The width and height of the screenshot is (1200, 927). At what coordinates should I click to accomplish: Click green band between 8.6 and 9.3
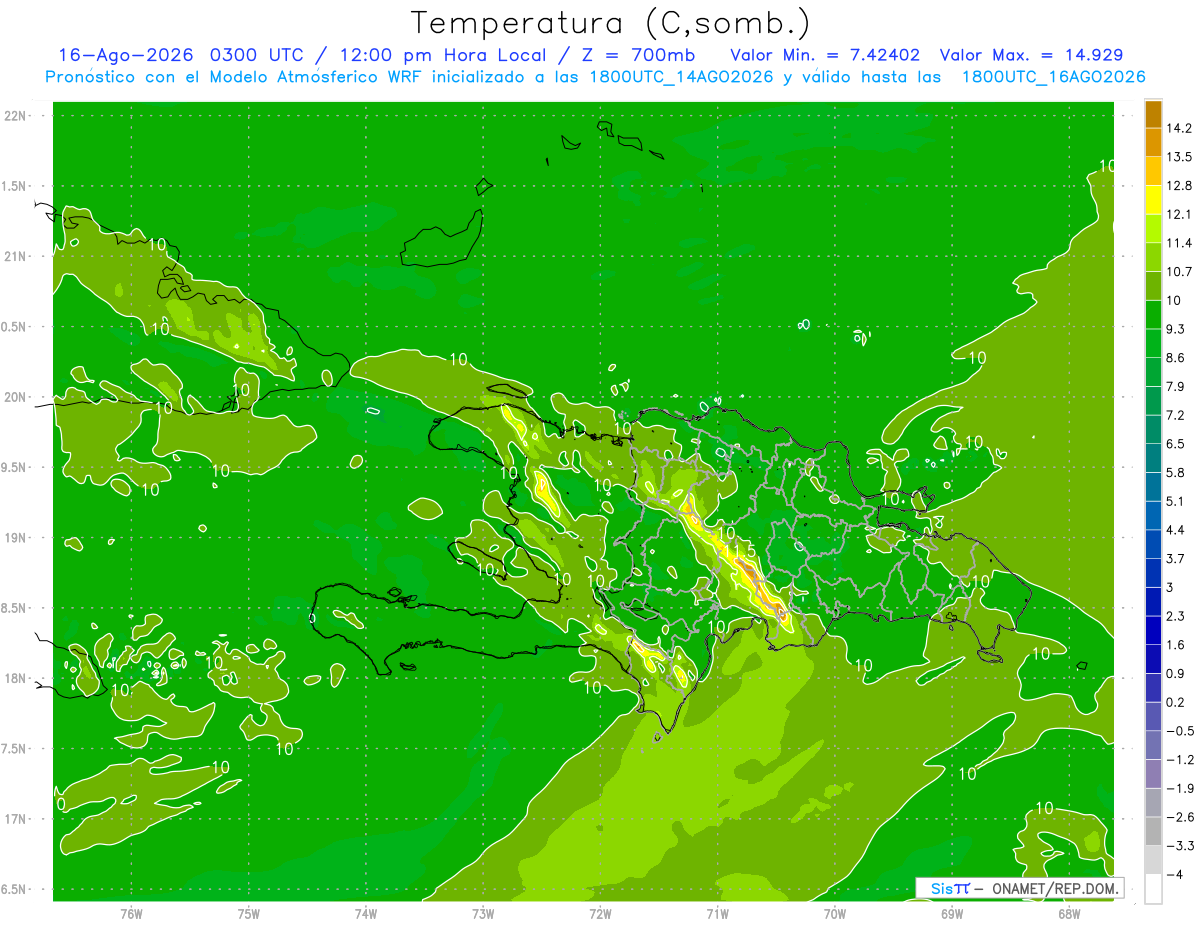pos(1153,343)
